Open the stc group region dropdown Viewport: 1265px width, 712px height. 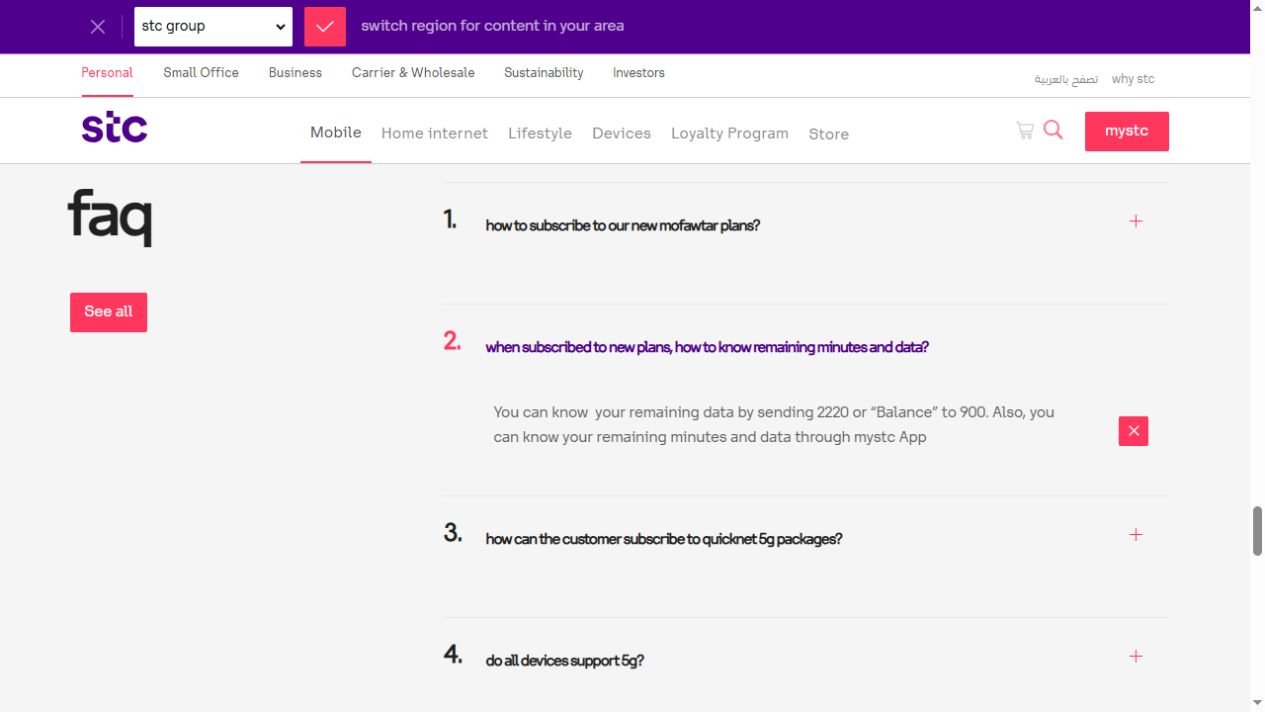click(x=213, y=27)
